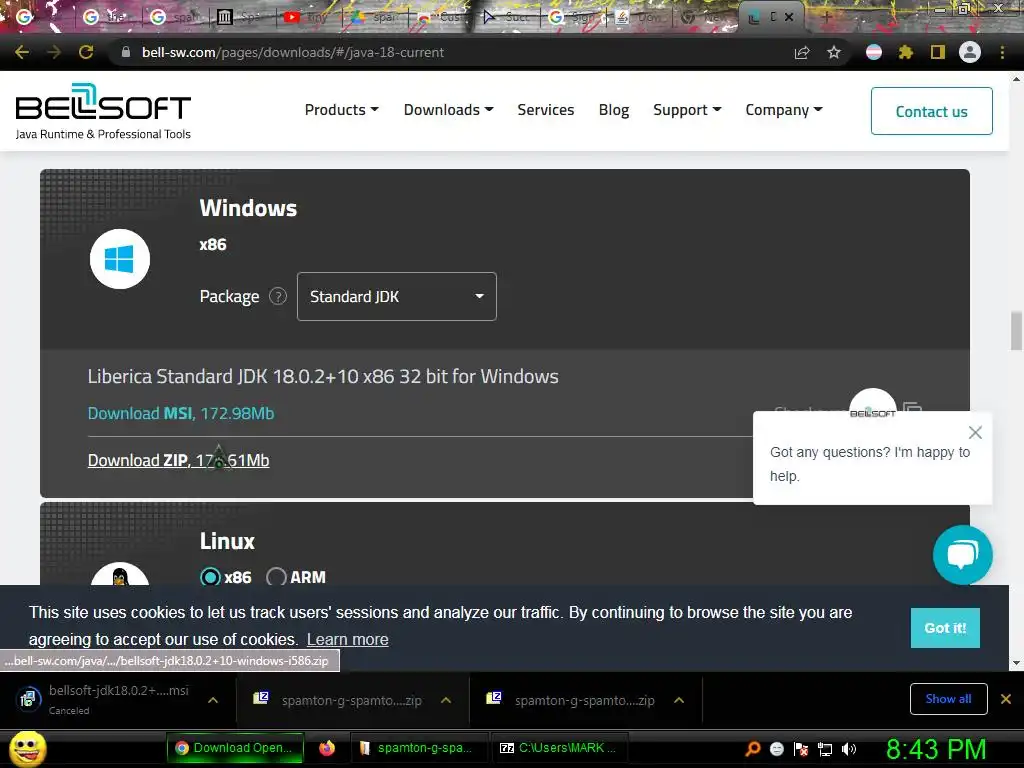Open the live chat bubble button
Image resolution: width=1024 pixels, height=768 pixels.
963,555
